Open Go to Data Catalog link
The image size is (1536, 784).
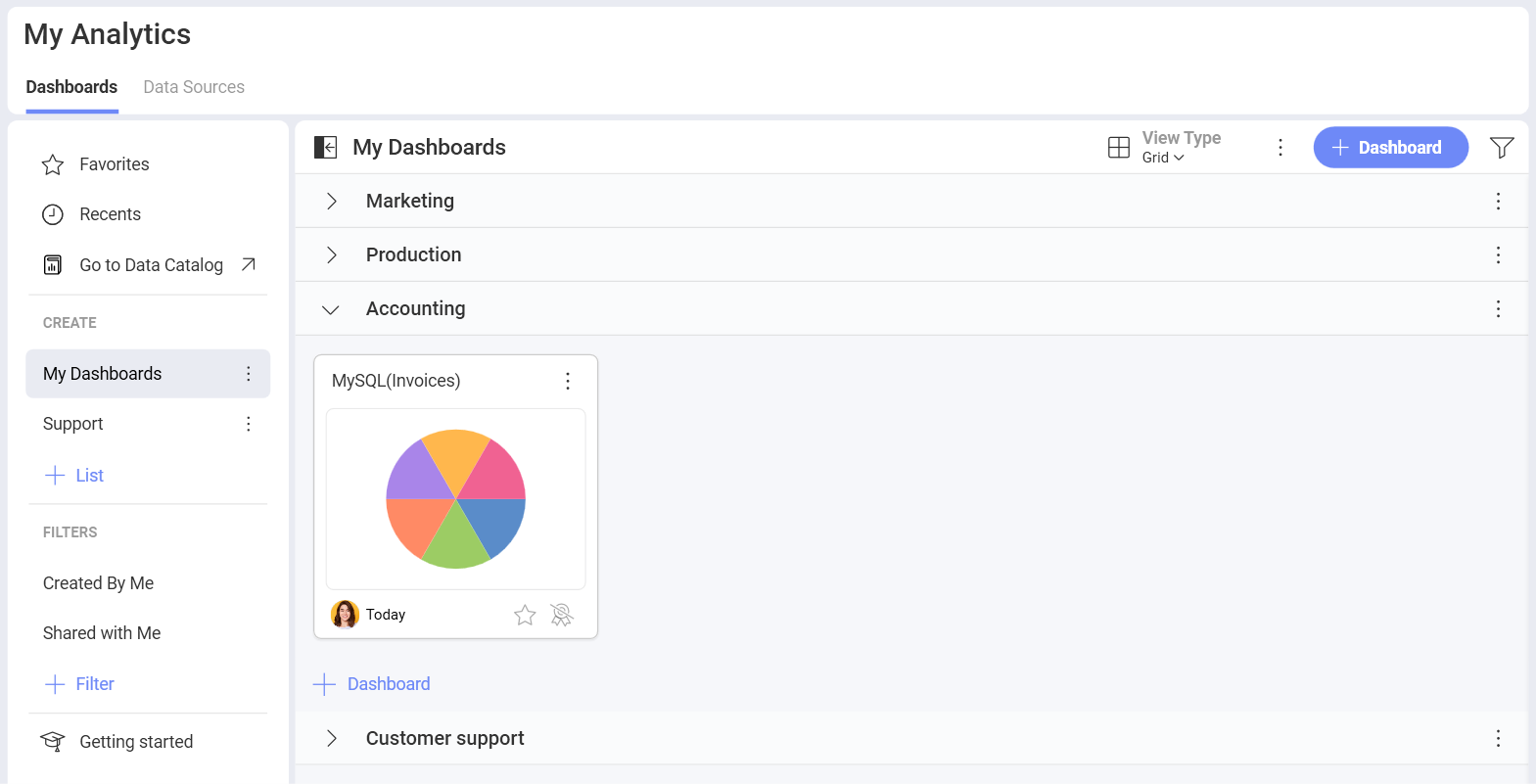[x=151, y=265]
